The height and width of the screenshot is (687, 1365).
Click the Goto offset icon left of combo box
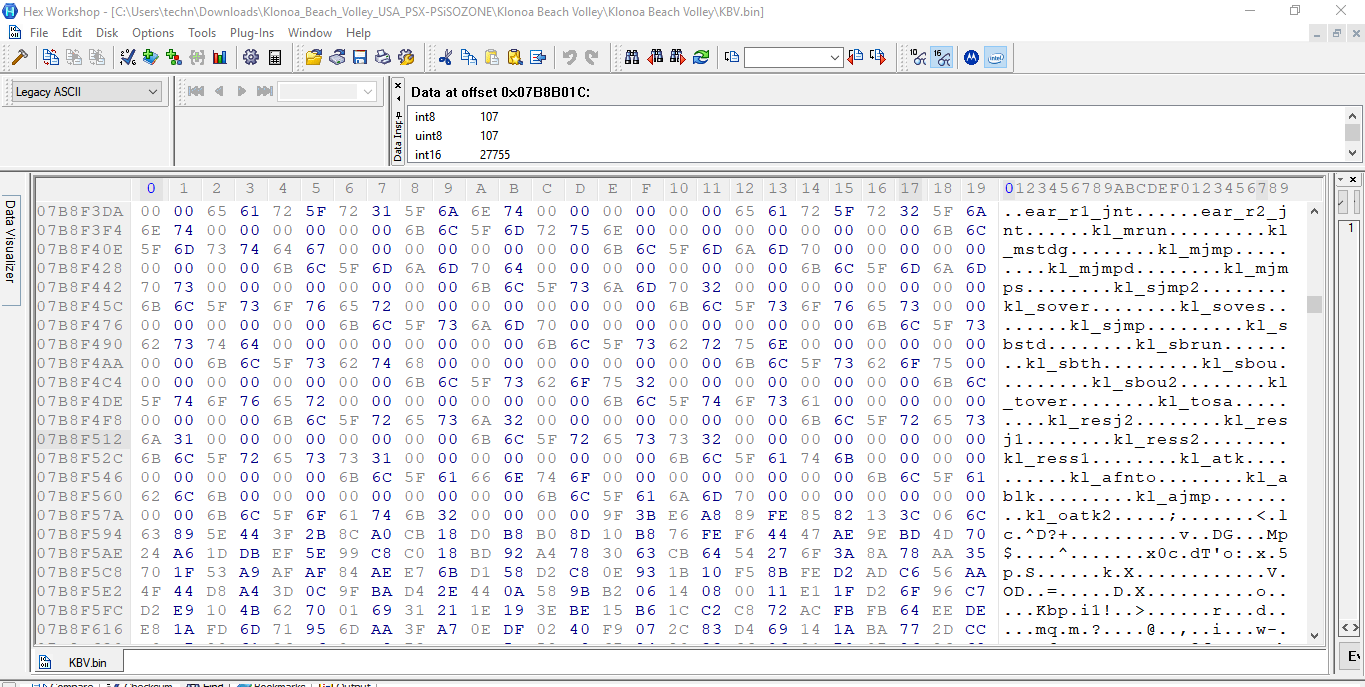(x=732, y=57)
